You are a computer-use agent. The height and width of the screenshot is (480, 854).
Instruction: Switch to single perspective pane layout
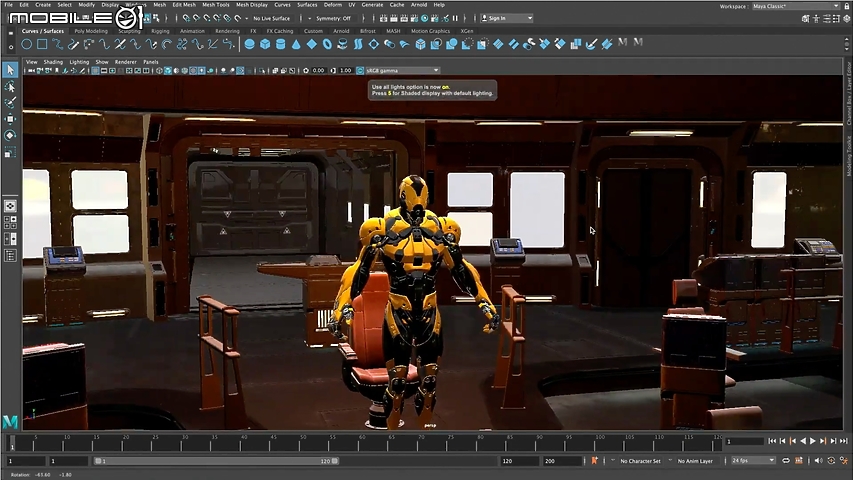pyautogui.click(x=10, y=206)
